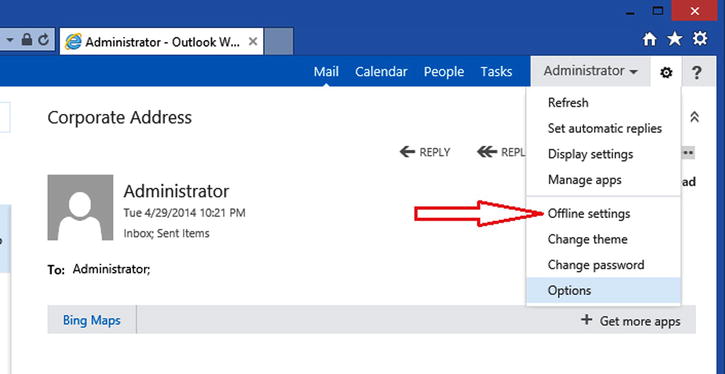Go to the browser home icon
Viewport: 725px width, 374px height.
pos(650,39)
